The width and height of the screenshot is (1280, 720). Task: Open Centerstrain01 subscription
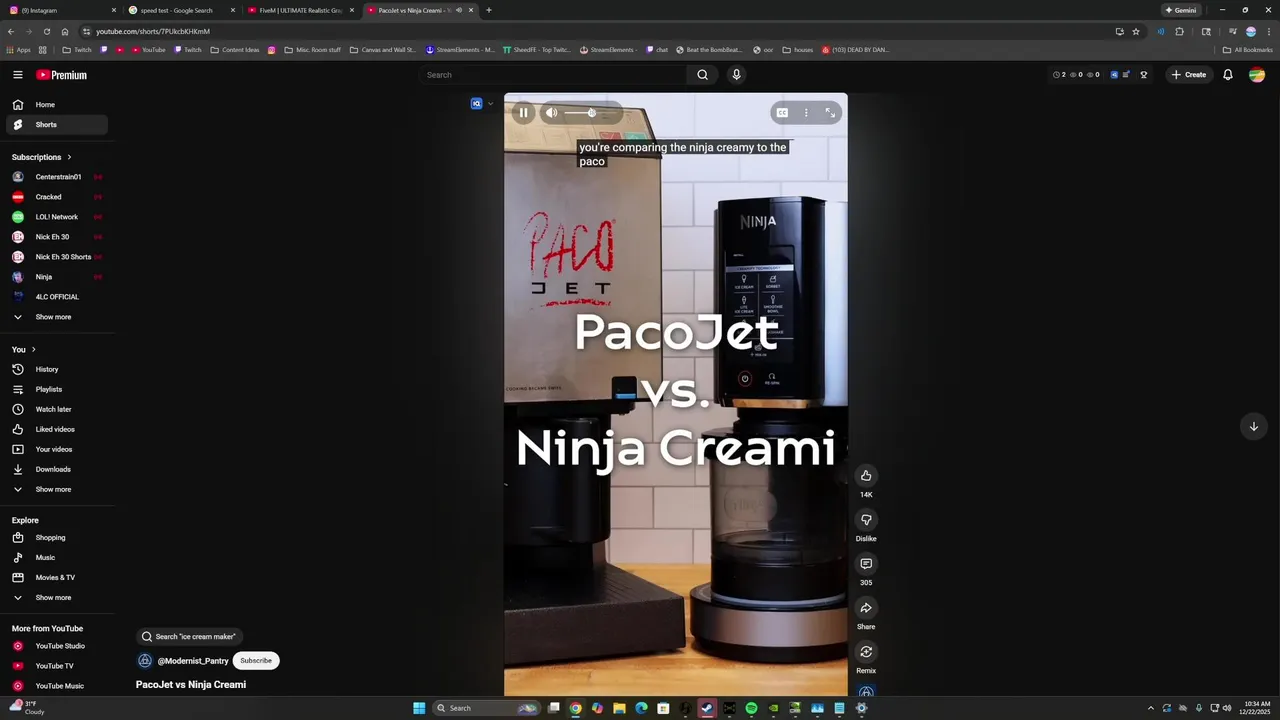coord(57,177)
